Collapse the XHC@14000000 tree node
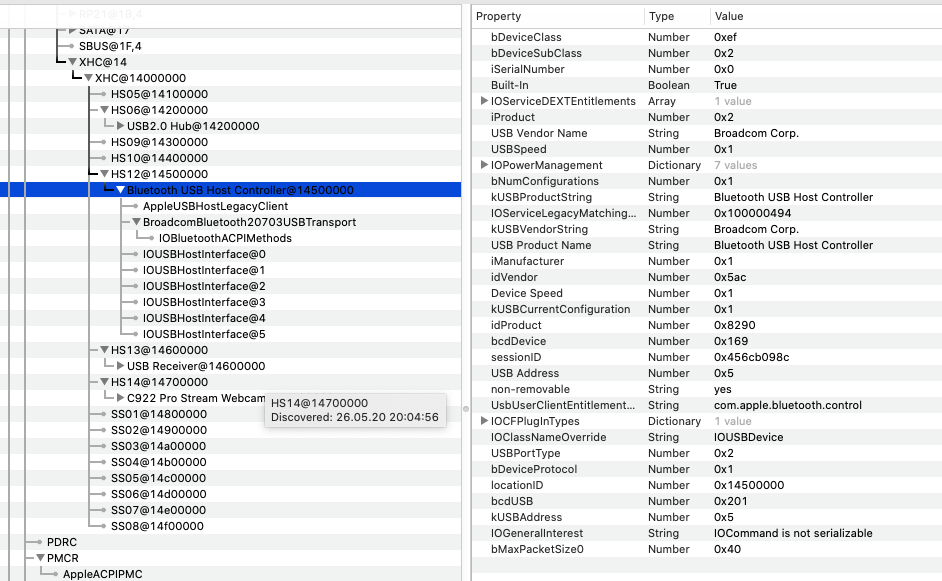 88,78
